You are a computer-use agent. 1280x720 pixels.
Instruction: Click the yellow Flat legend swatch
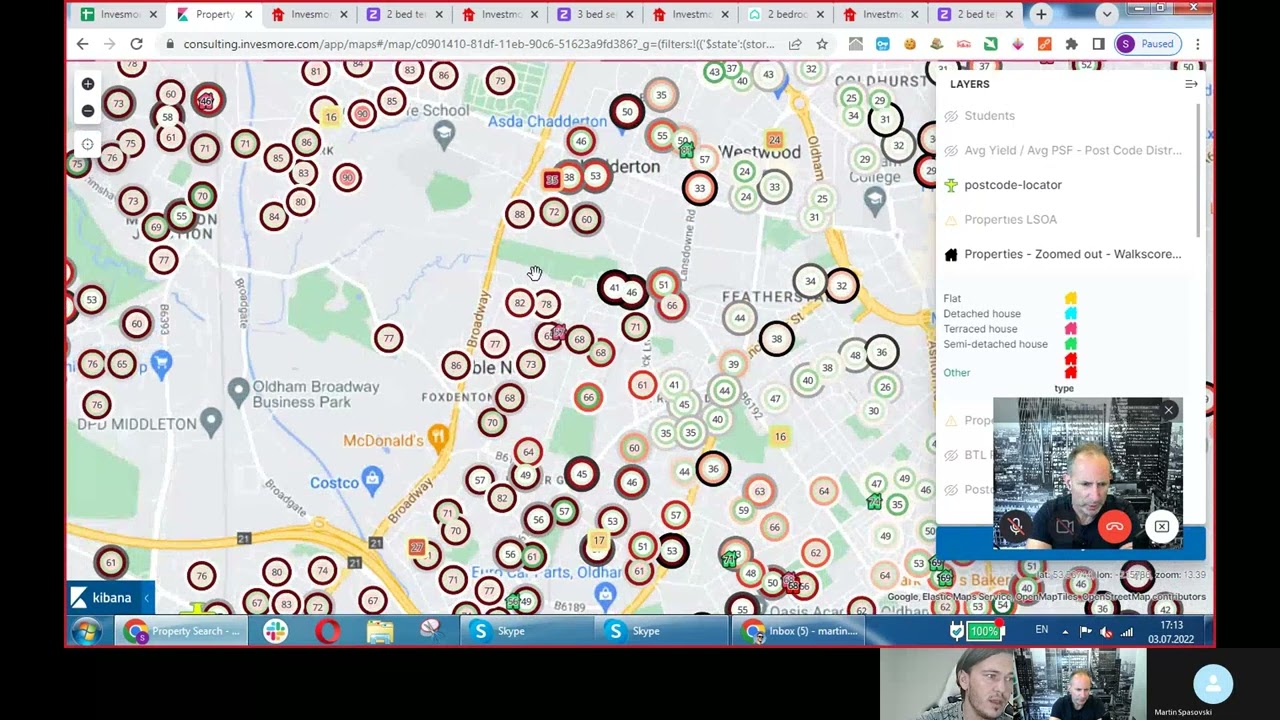tap(1070, 298)
